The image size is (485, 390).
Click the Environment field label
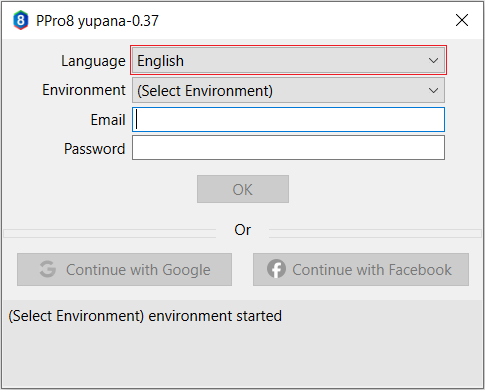click(x=84, y=90)
